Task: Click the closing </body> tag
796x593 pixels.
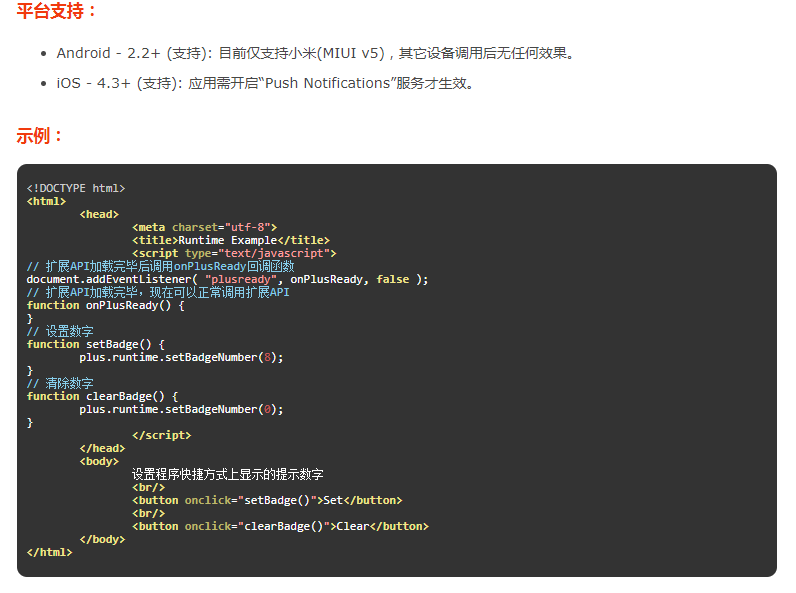Action: point(102,539)
